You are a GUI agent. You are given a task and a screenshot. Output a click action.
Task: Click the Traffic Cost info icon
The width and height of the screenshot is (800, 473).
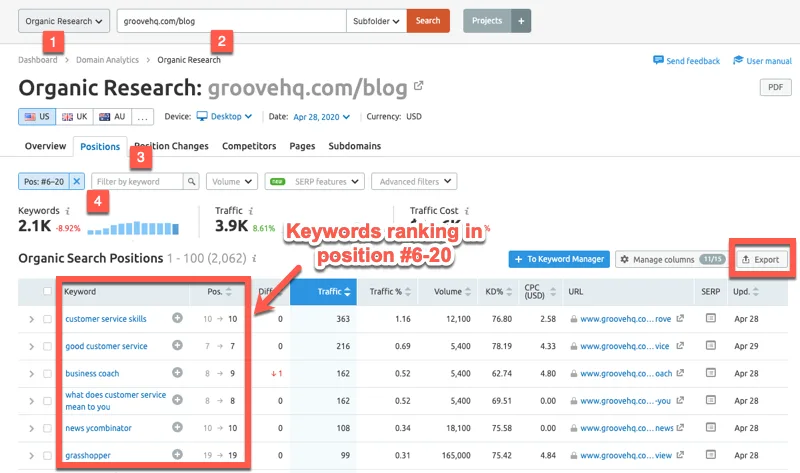(467, 211)
